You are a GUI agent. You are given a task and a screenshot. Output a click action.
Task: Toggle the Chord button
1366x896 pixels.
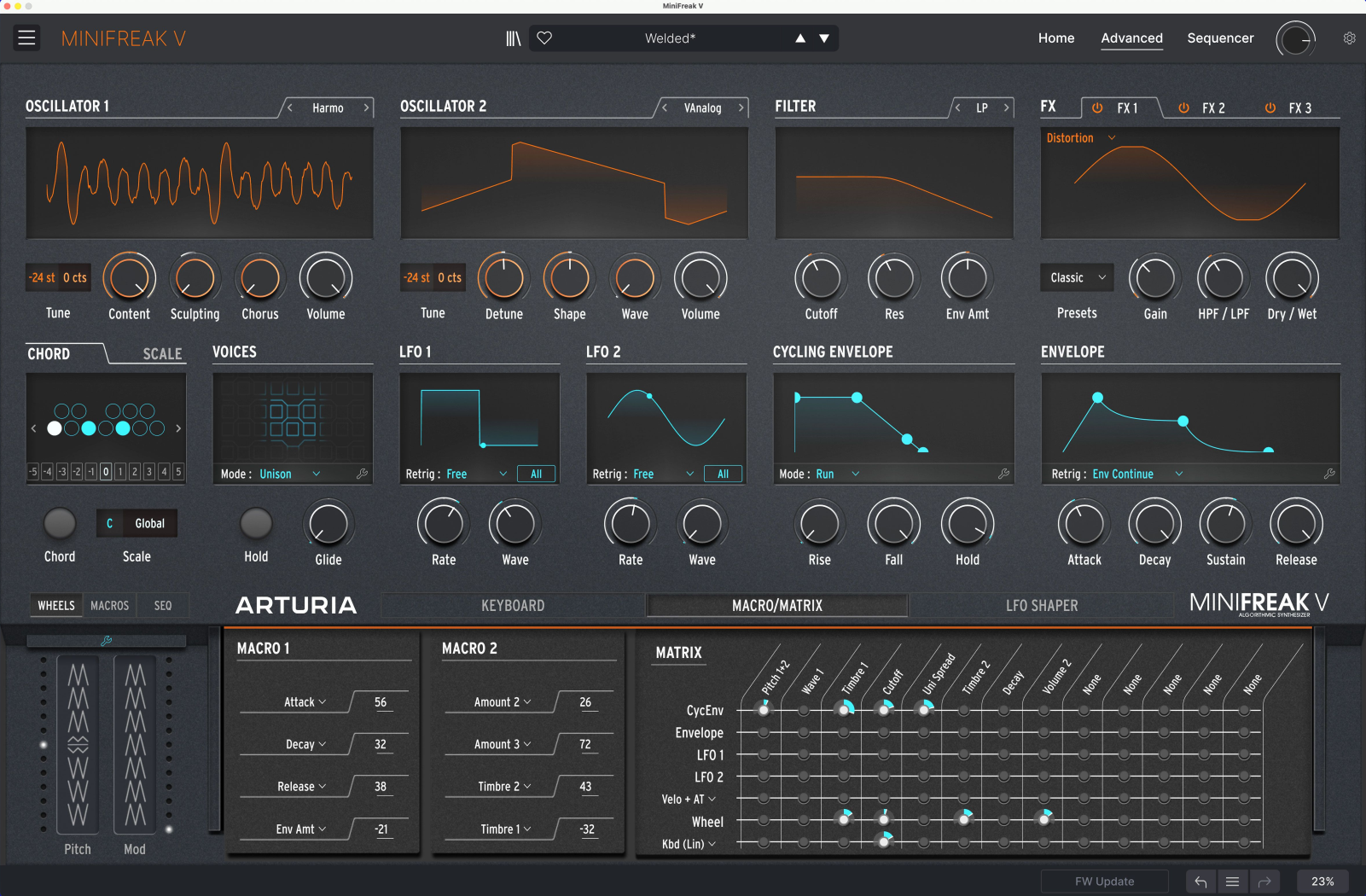(60, 524)
